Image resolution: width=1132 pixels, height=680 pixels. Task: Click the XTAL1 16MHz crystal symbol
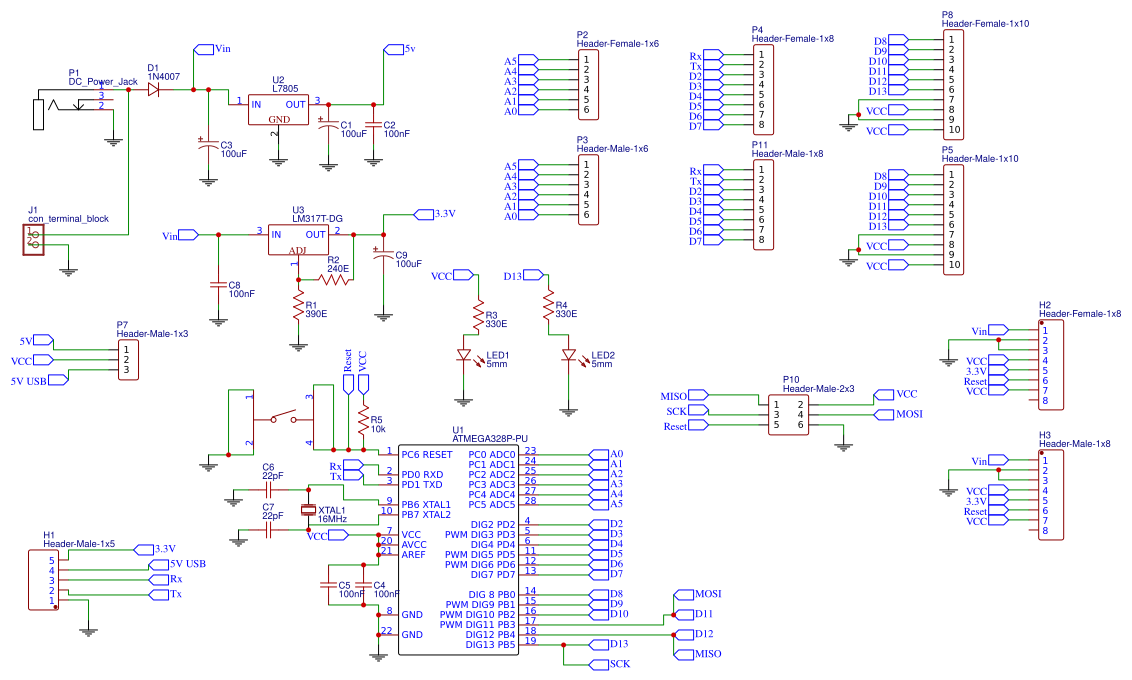(309, 510)
